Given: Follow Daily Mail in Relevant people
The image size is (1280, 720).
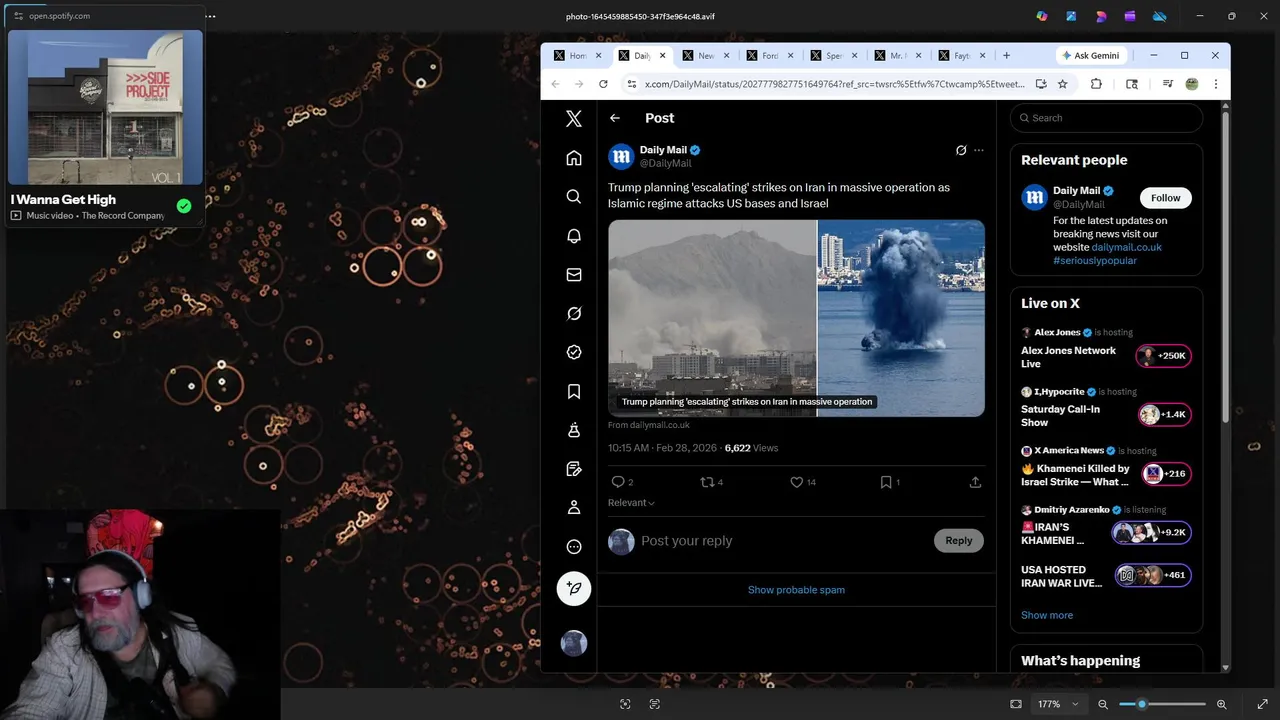Looking at the screenshot, I should (x=1165, y=198).
